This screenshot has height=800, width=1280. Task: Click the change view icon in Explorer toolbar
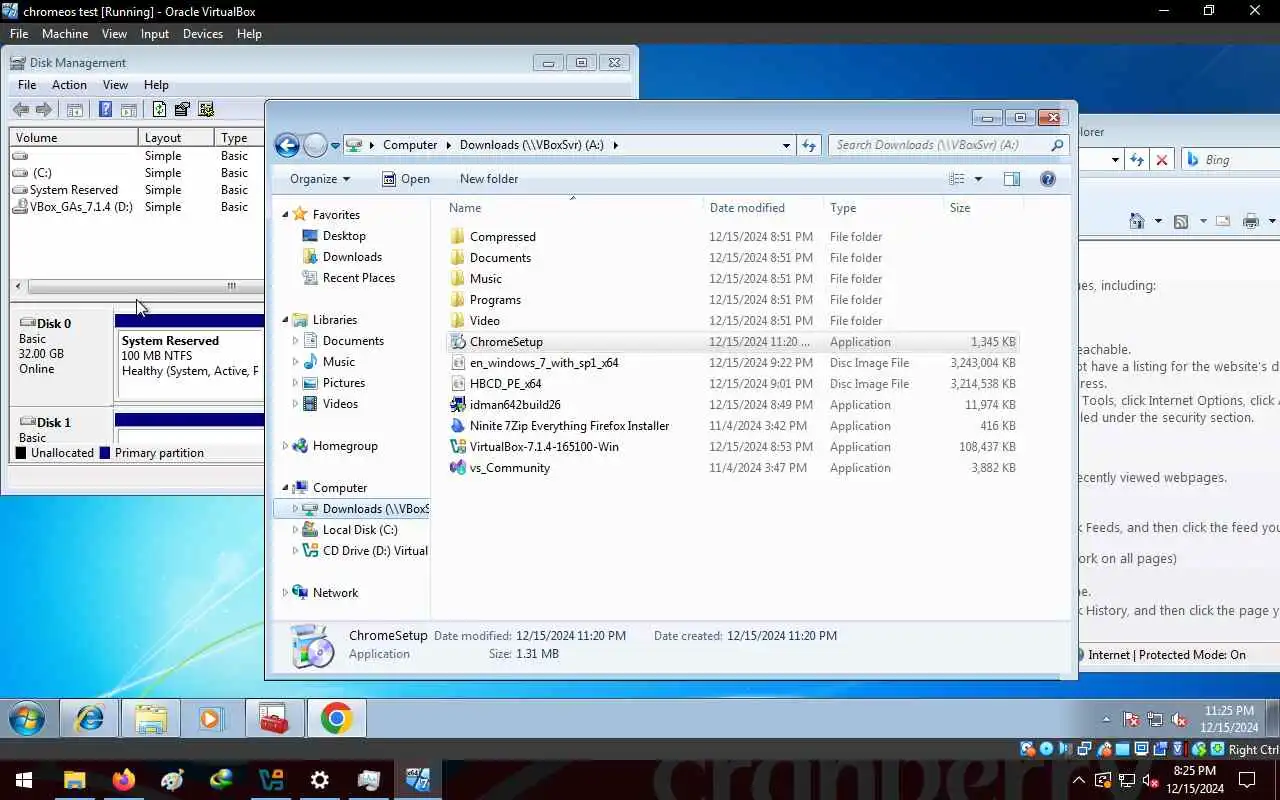[x=957, y=179]
